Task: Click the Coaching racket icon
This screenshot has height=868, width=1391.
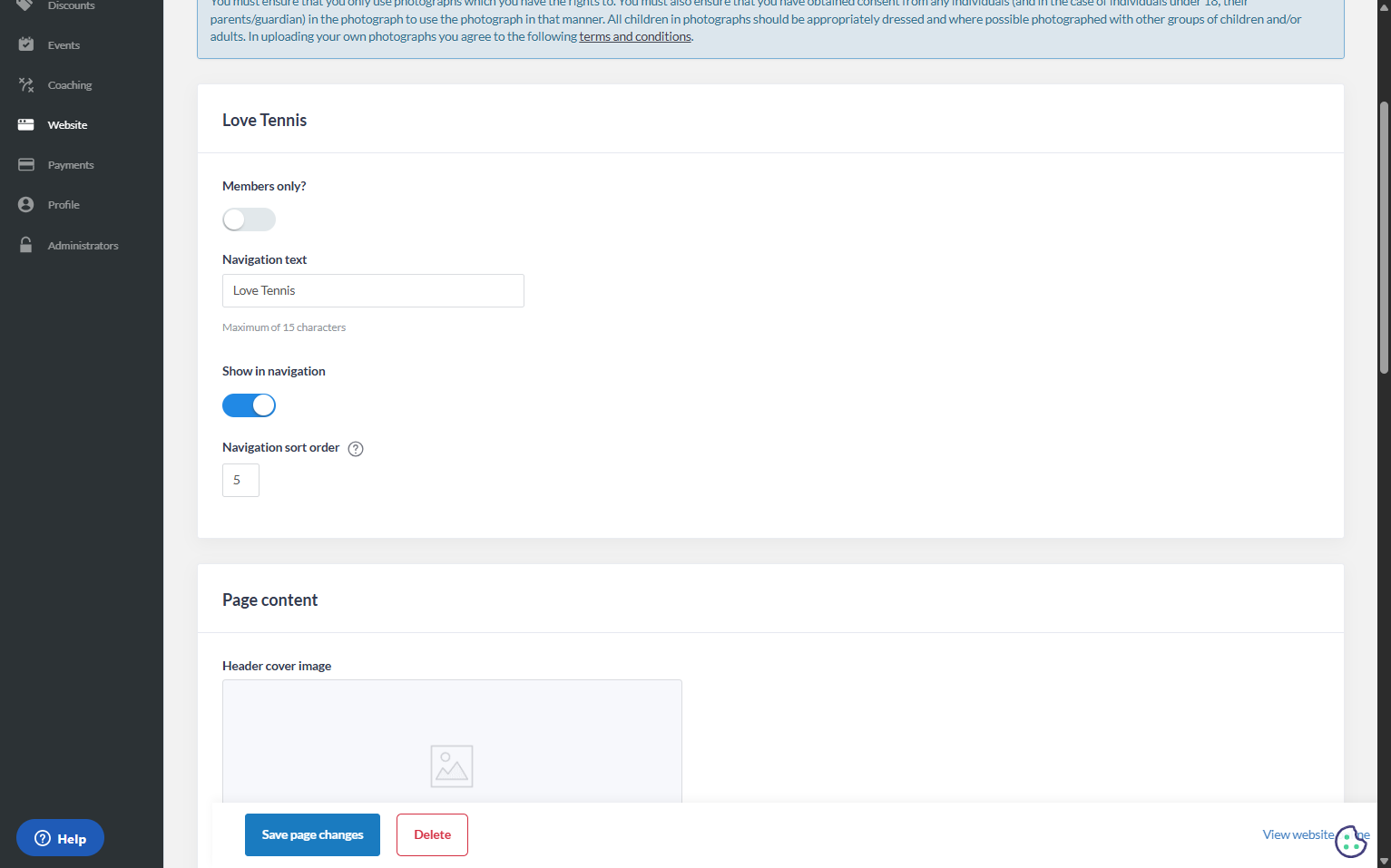Action: tap(26, 85)
